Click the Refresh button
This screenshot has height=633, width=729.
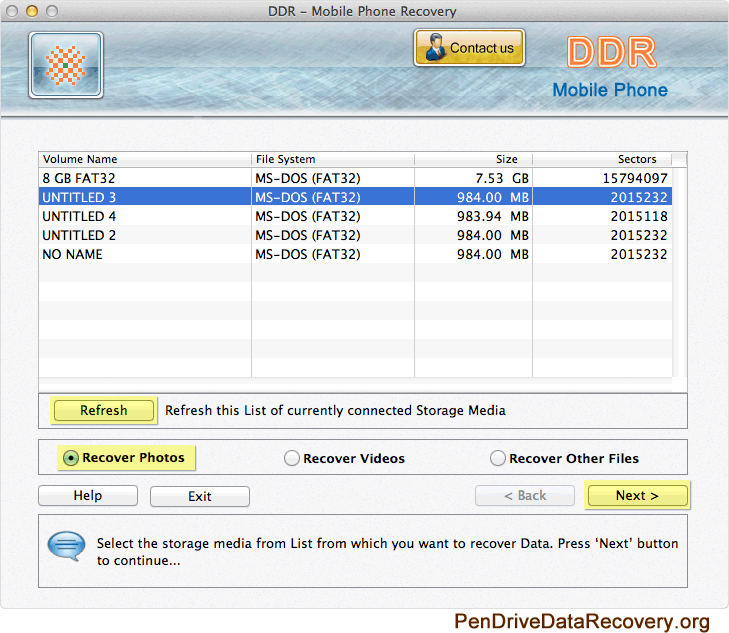(x=104, y=410)
